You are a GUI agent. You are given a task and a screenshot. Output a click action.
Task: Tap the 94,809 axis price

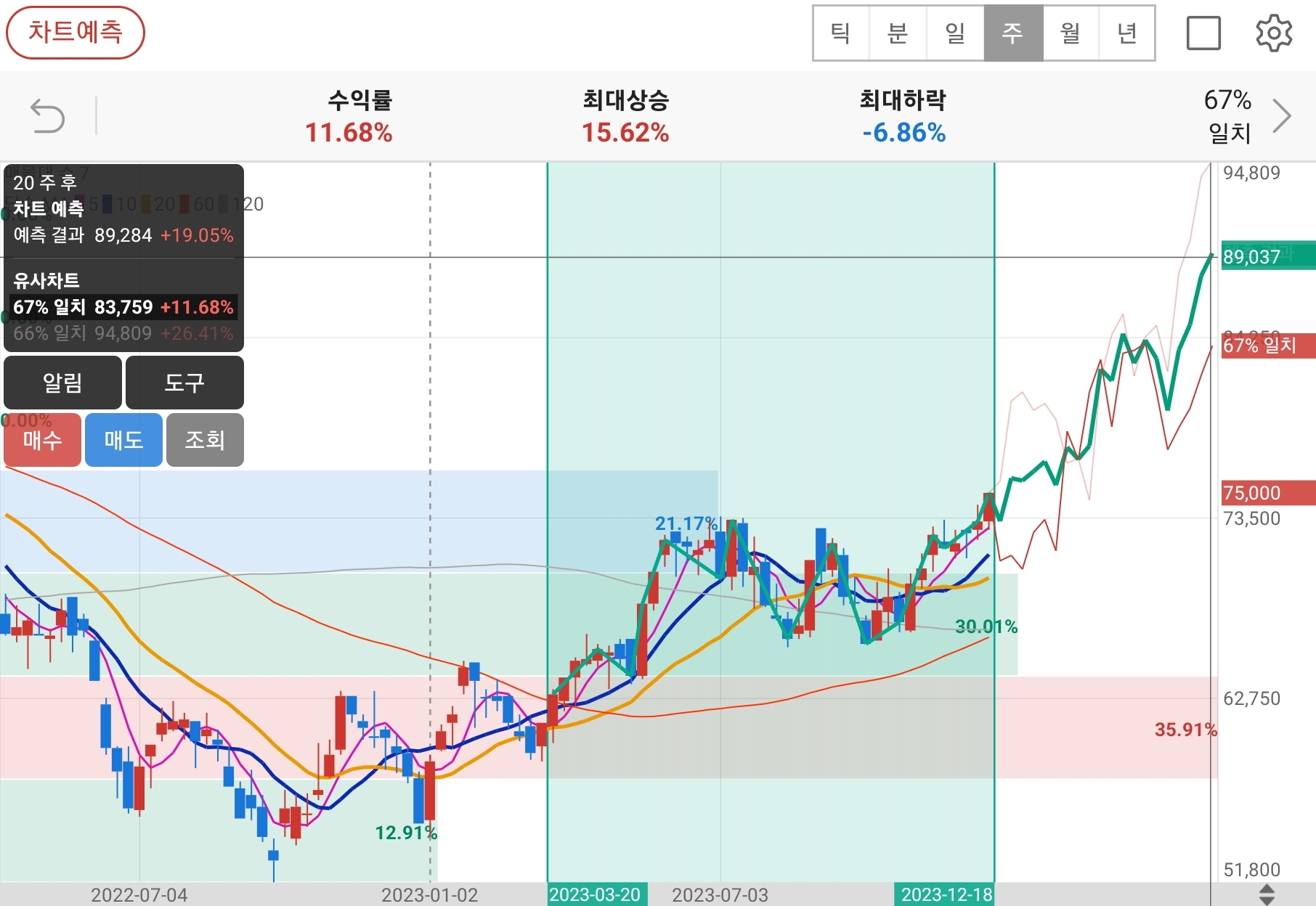[1251, 173]
